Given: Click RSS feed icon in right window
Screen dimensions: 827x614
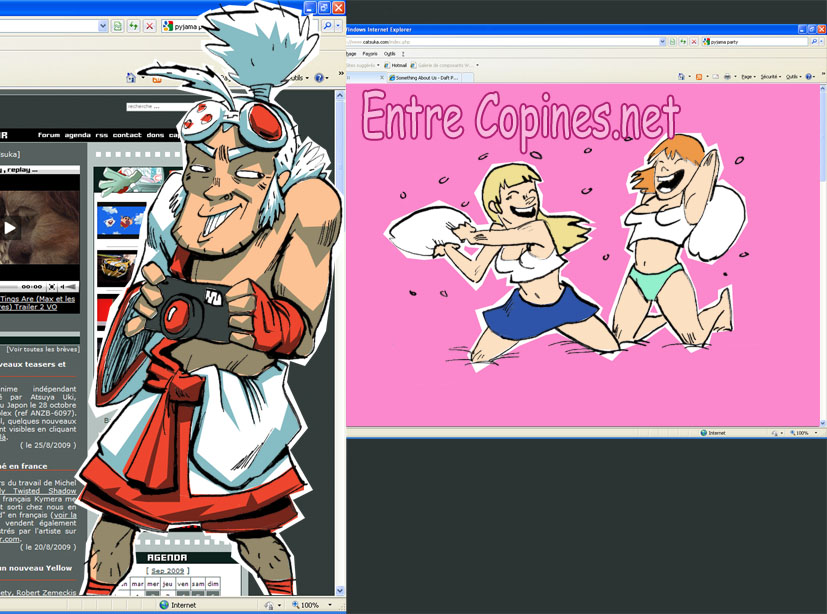Looking at the screenshot, I should tap(699, 76).
